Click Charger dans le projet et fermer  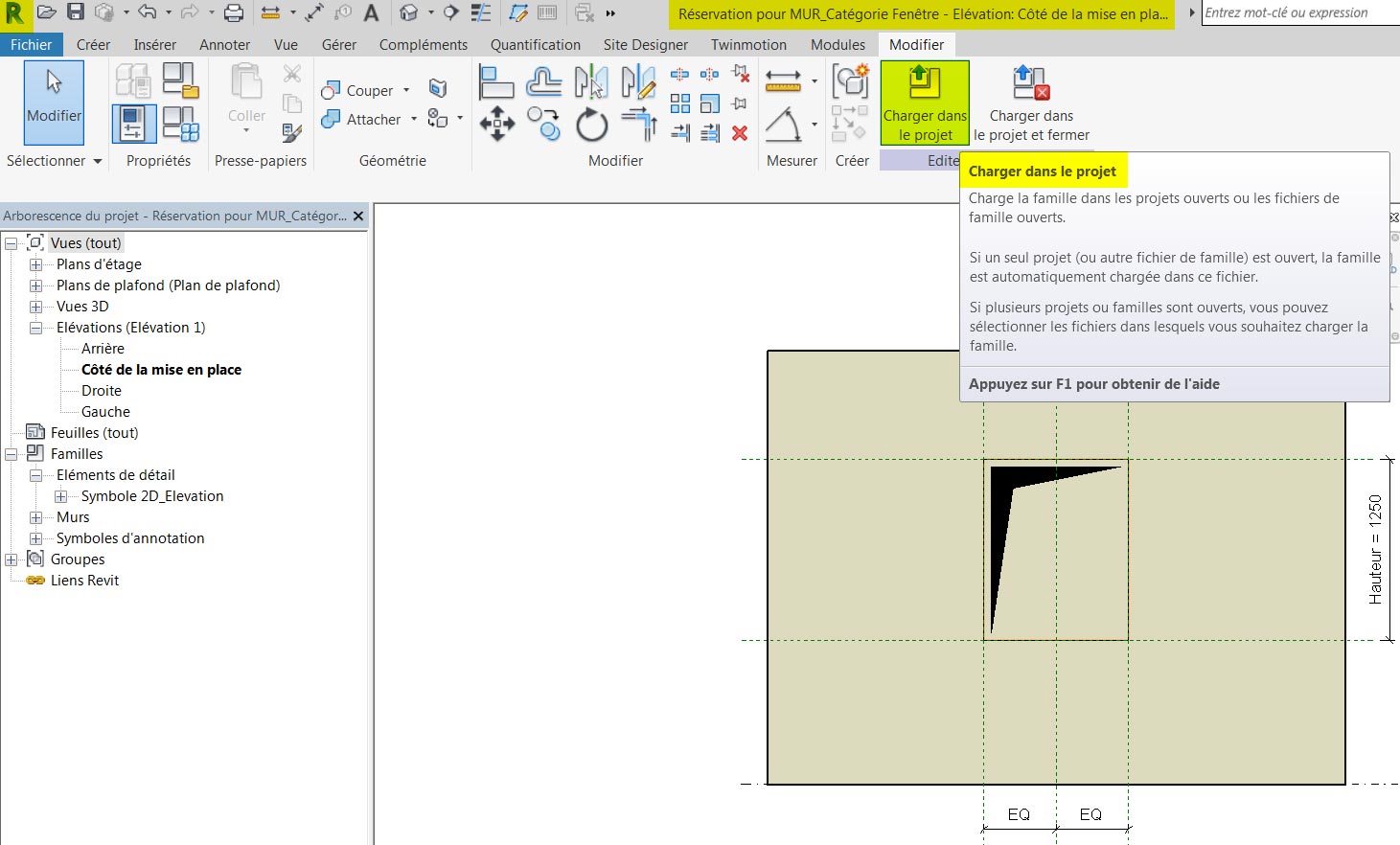tap(1030, 101)
